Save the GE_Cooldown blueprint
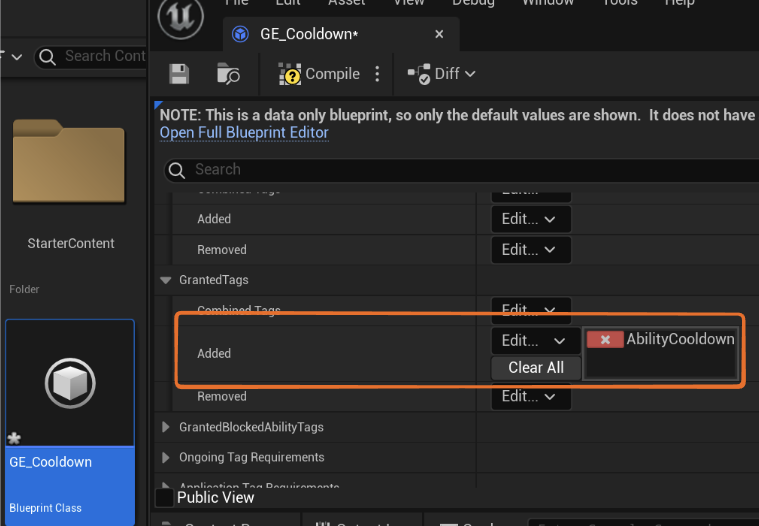This screenshot has height=526, width=759. pos(179,74)
